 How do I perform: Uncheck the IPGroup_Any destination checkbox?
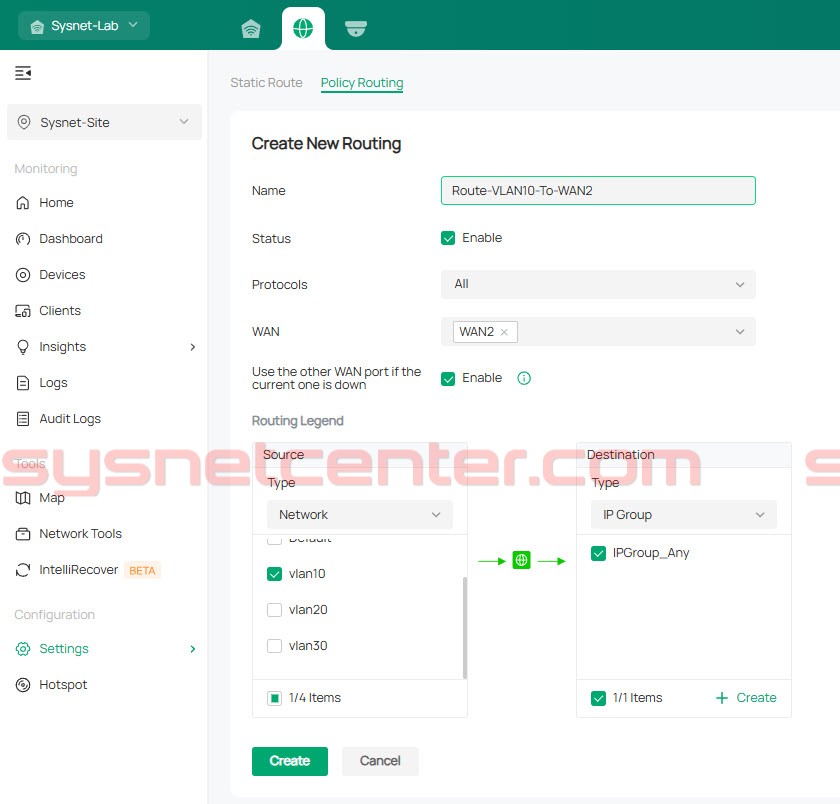(x=598, y=553)
